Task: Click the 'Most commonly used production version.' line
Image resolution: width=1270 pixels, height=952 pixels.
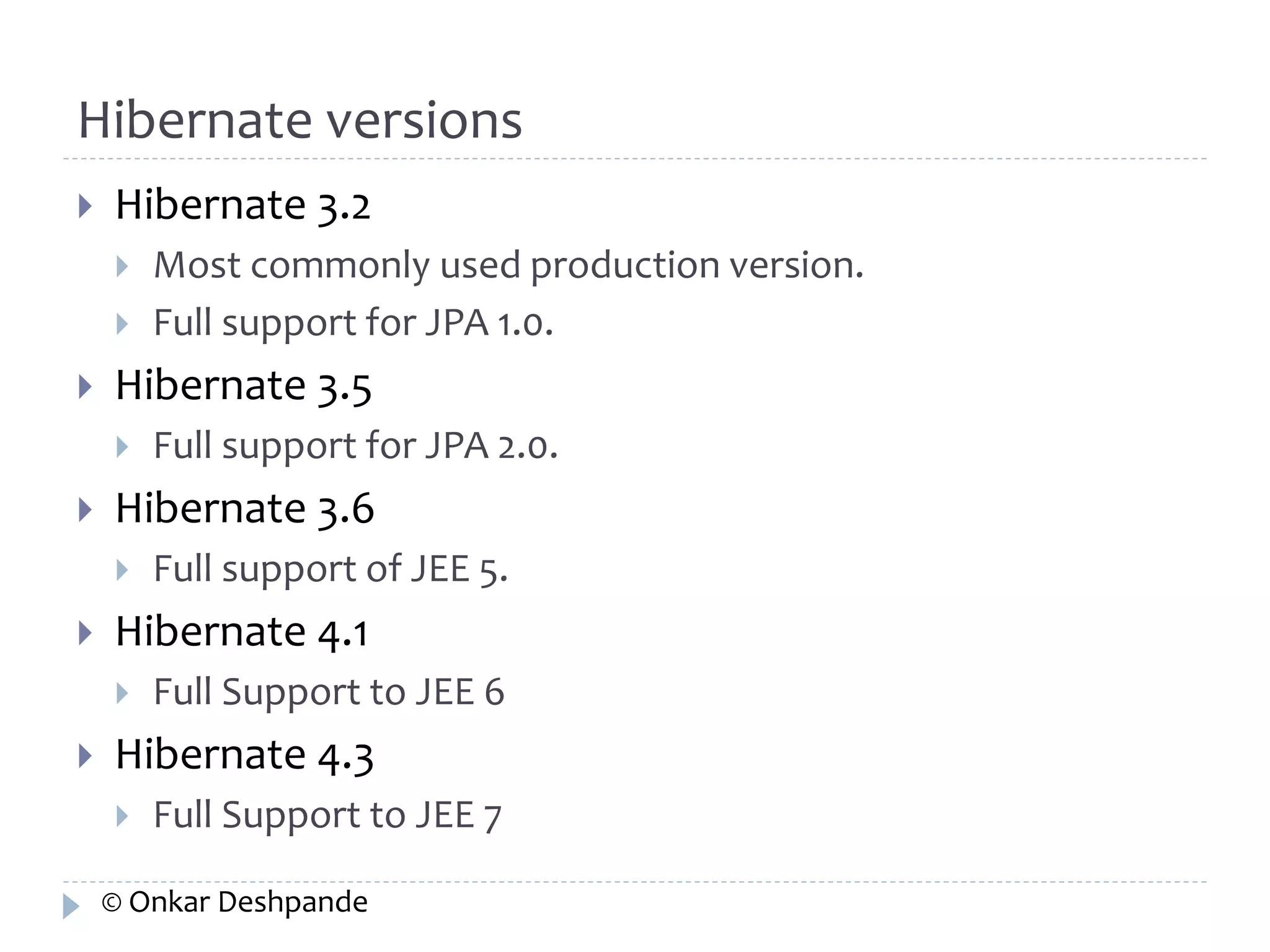Action: tap(508, 265)
